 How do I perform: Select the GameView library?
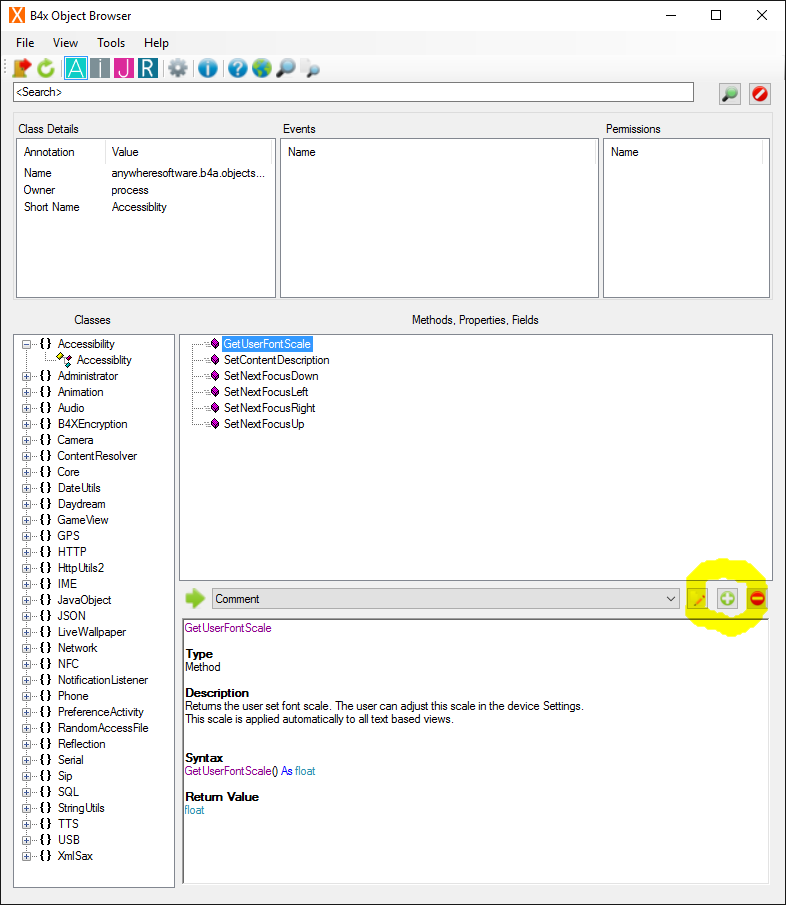pyautogui.click(x=83, y=520)
